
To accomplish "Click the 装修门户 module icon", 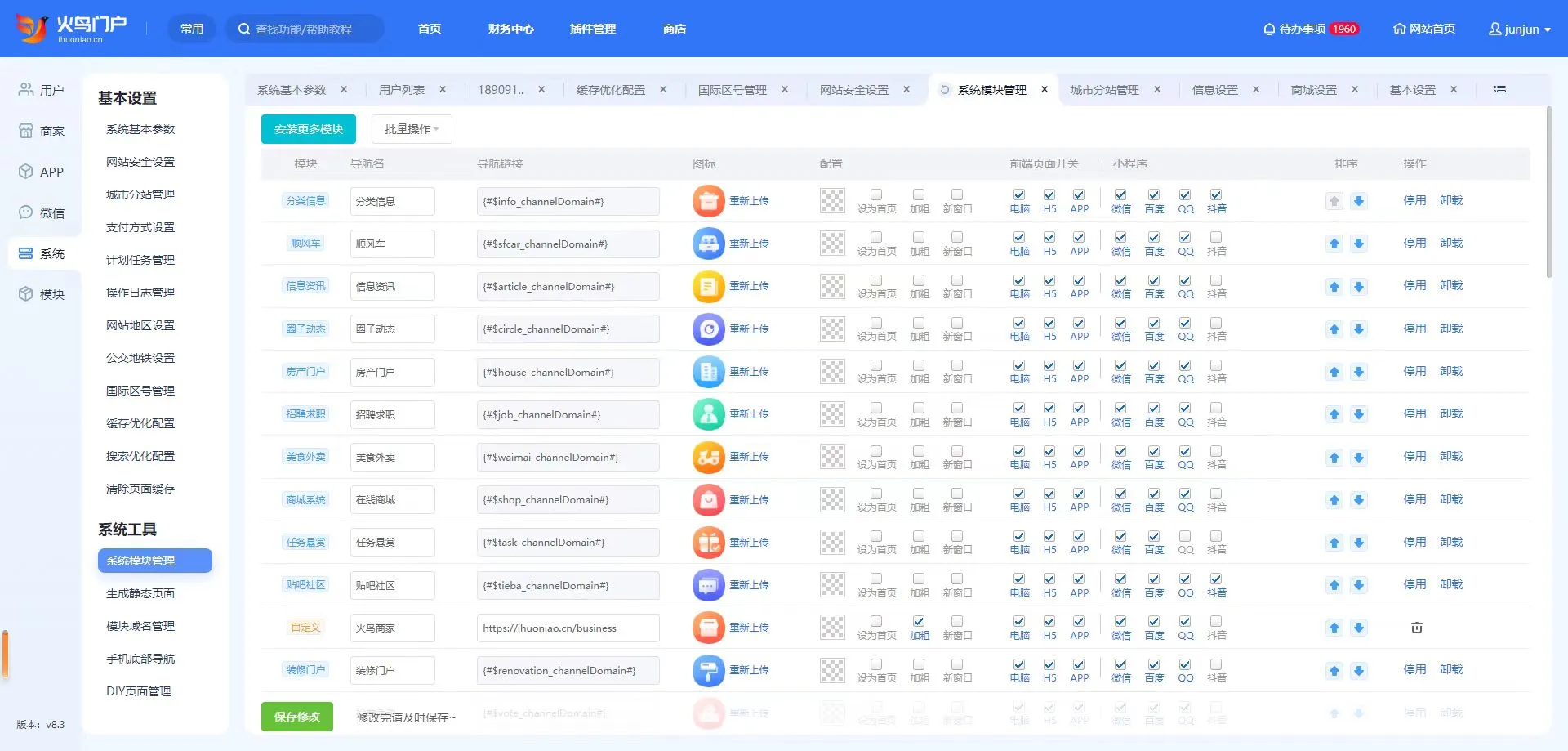I will pyautogui.click(x=708, y=671).
